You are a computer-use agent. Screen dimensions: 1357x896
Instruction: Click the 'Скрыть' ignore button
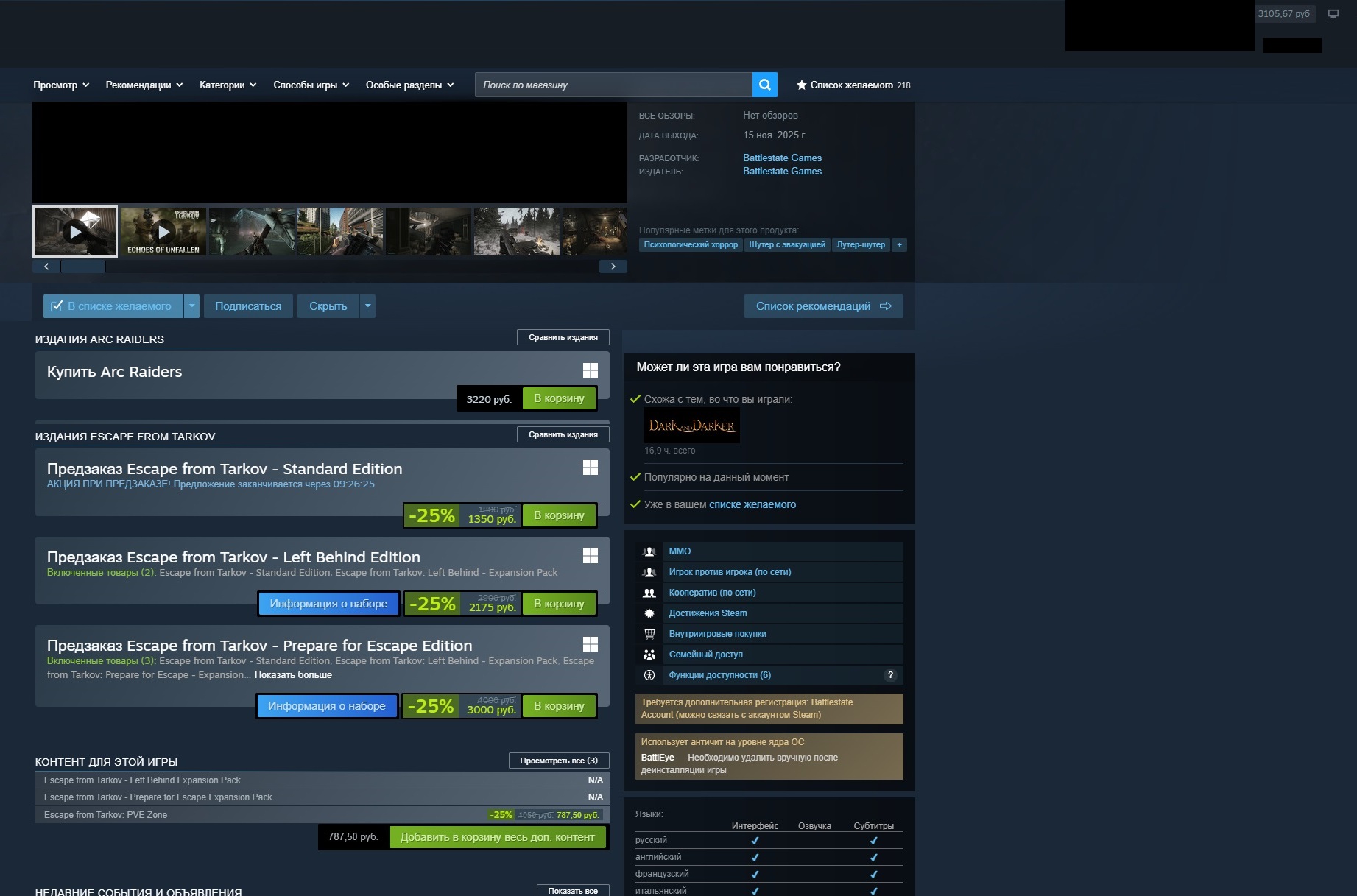click(328, 306)
